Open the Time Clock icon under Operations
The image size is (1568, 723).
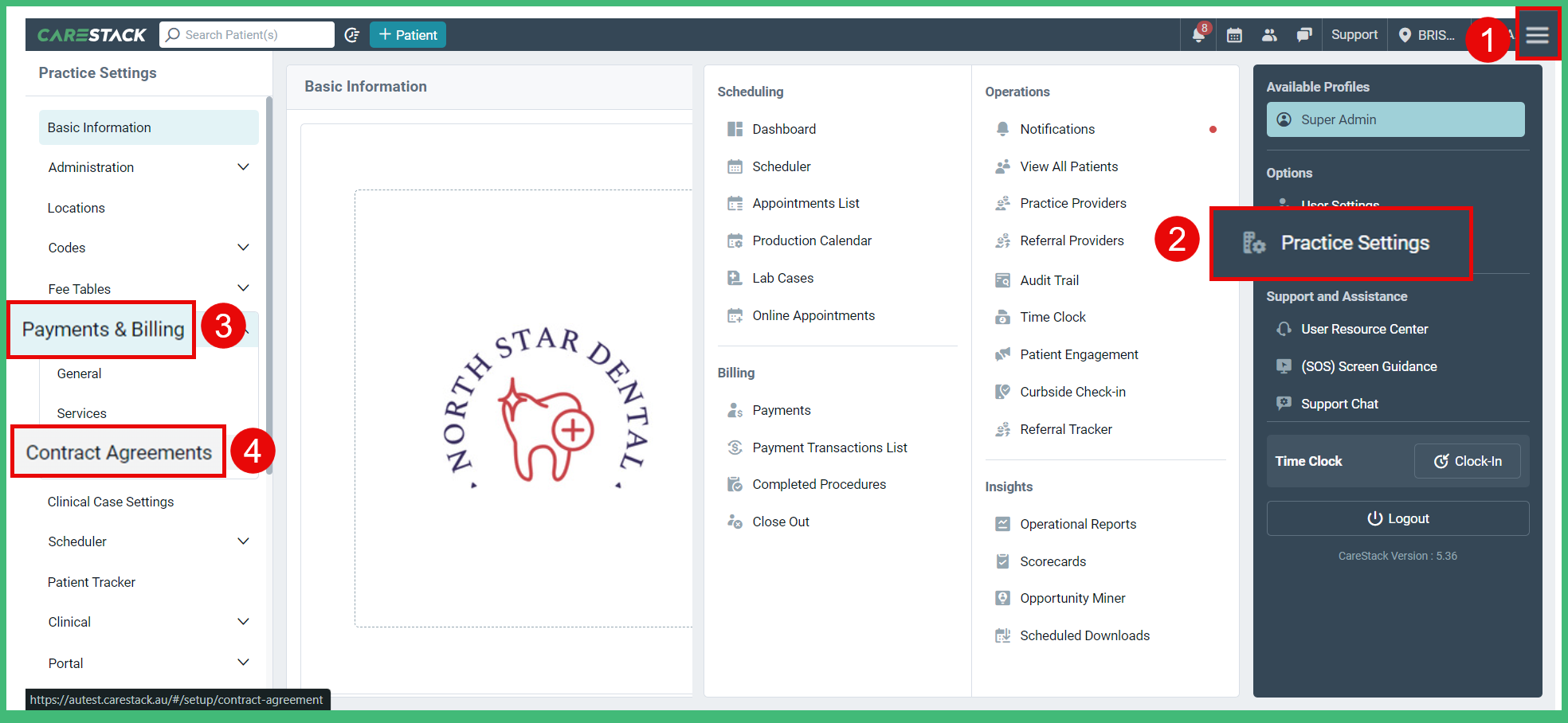point(1002,317)
